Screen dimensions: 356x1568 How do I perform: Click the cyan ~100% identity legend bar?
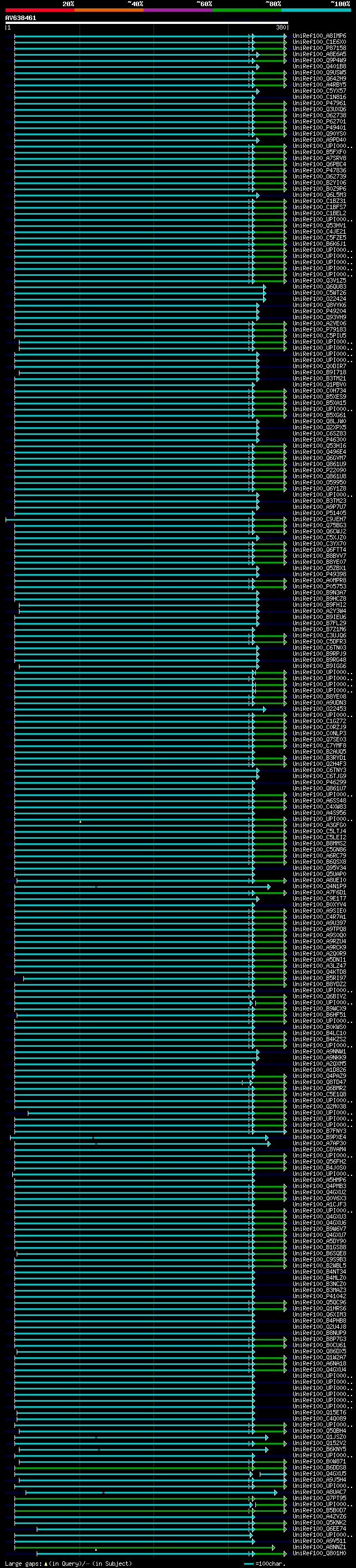[316, 11]
